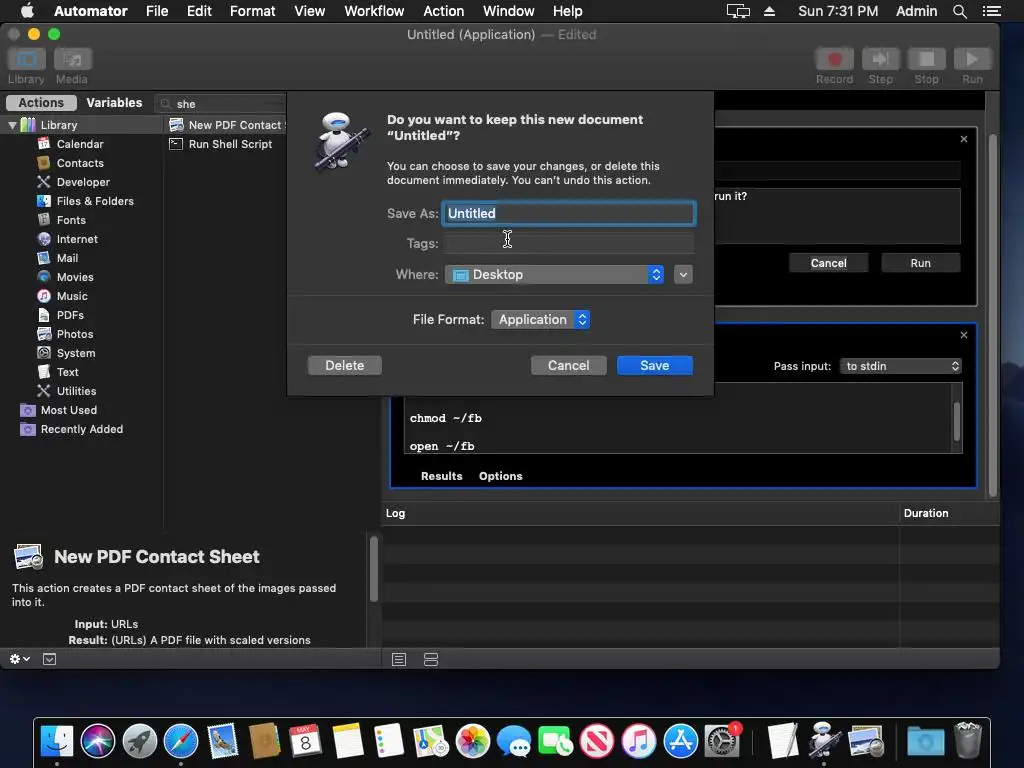
Task: Open System Preferences from the Dock
Action: tap(722, 741)
